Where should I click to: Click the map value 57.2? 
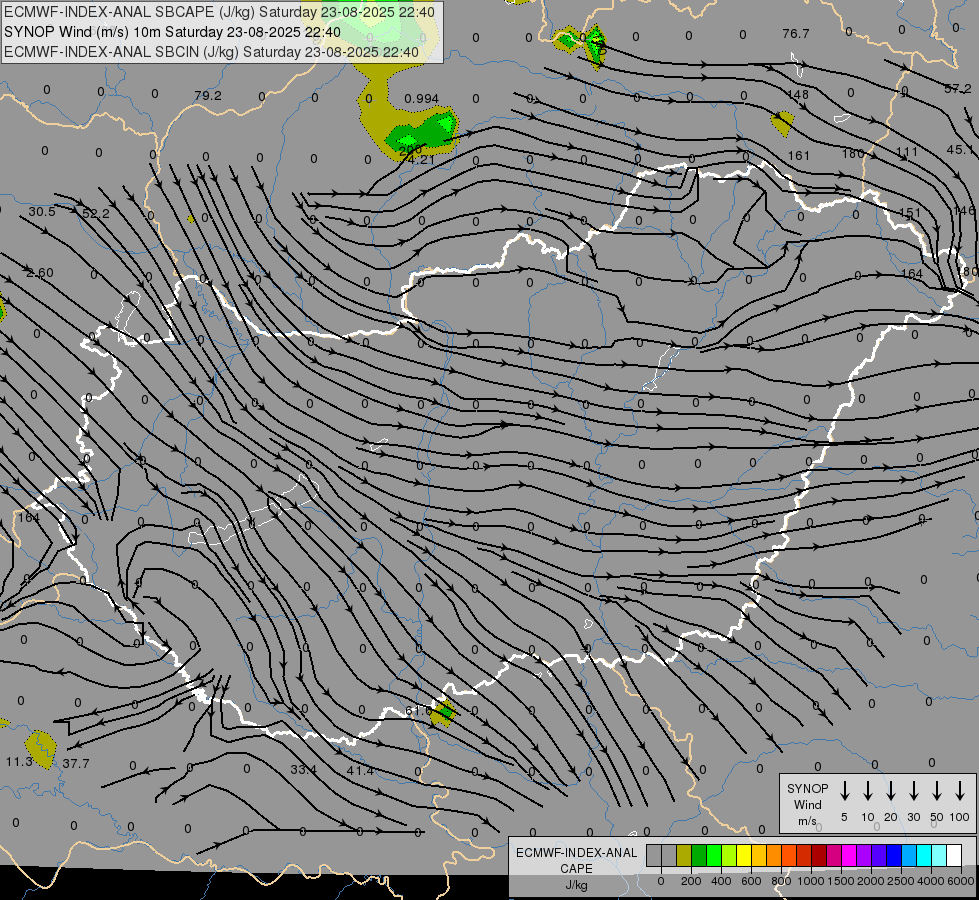[x=958, y=89]
